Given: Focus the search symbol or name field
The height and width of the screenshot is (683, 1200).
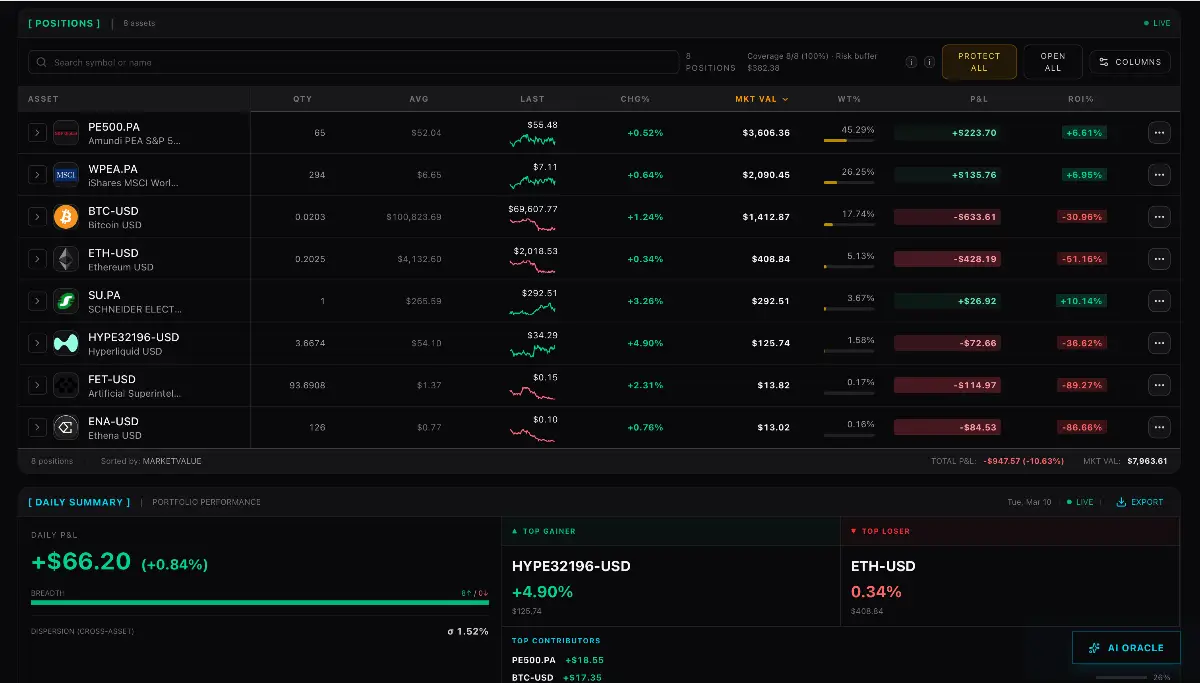Looking at the screenshot, I should pos(354,62).
